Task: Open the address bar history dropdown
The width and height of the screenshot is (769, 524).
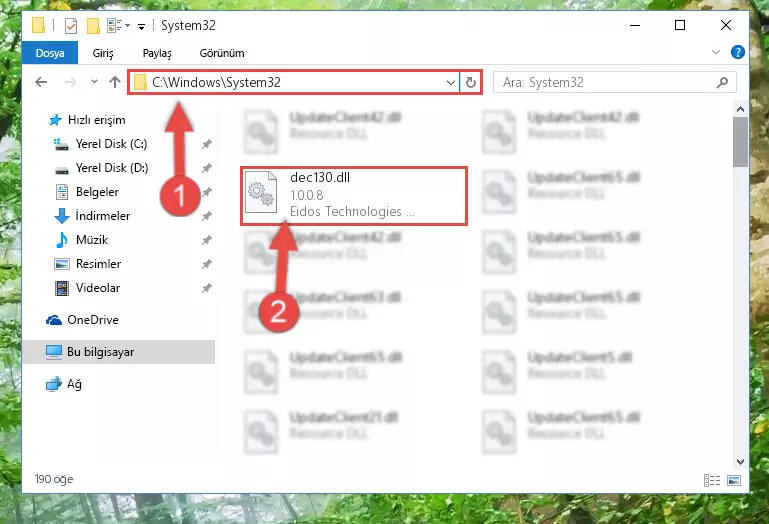Action: [451, 82]
